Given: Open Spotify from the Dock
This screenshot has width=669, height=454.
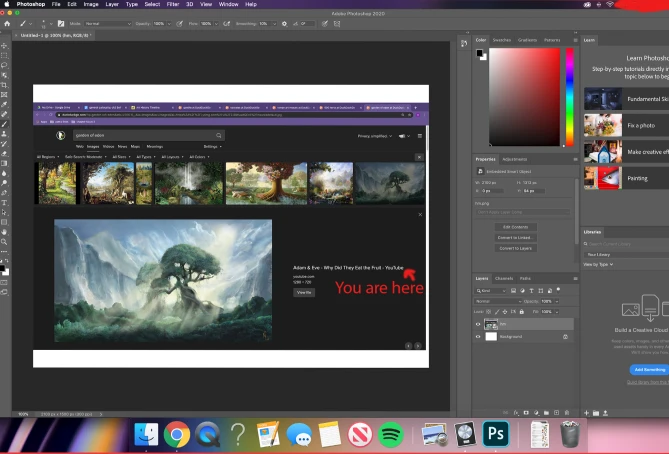Looking at the screenshot, I should pos(391,434).
